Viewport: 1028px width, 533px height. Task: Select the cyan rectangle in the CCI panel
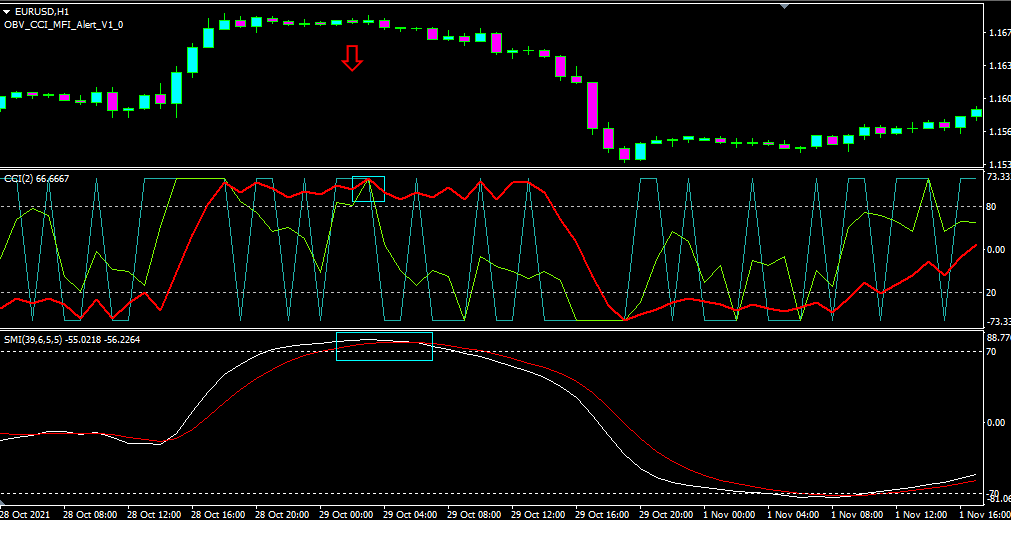pyautogui.click(x=368, y=189)
